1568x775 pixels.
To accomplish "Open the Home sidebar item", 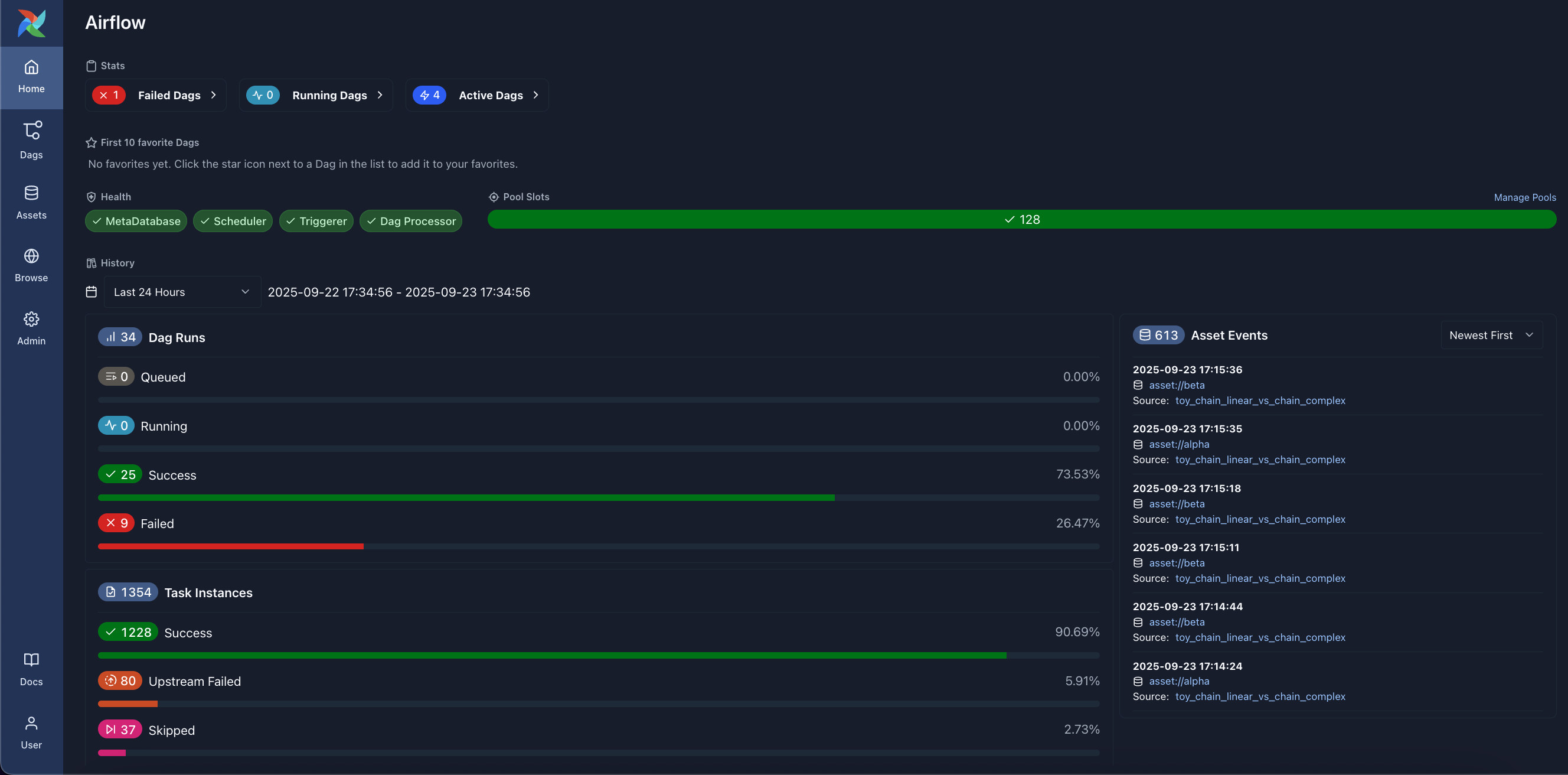I will click(31, 77).
